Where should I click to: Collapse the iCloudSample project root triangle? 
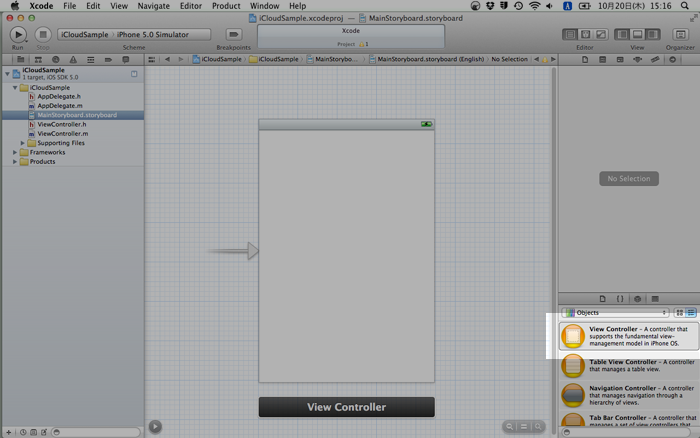point(7,74)
